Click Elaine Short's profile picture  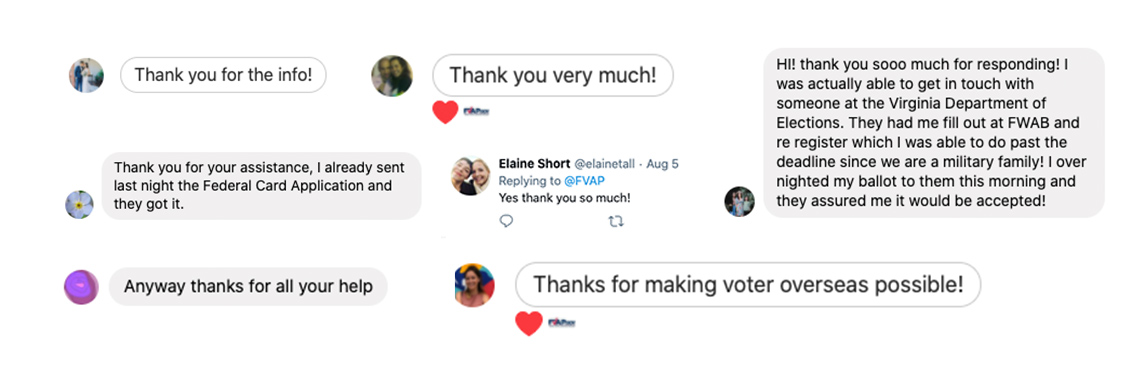[469, 176]
